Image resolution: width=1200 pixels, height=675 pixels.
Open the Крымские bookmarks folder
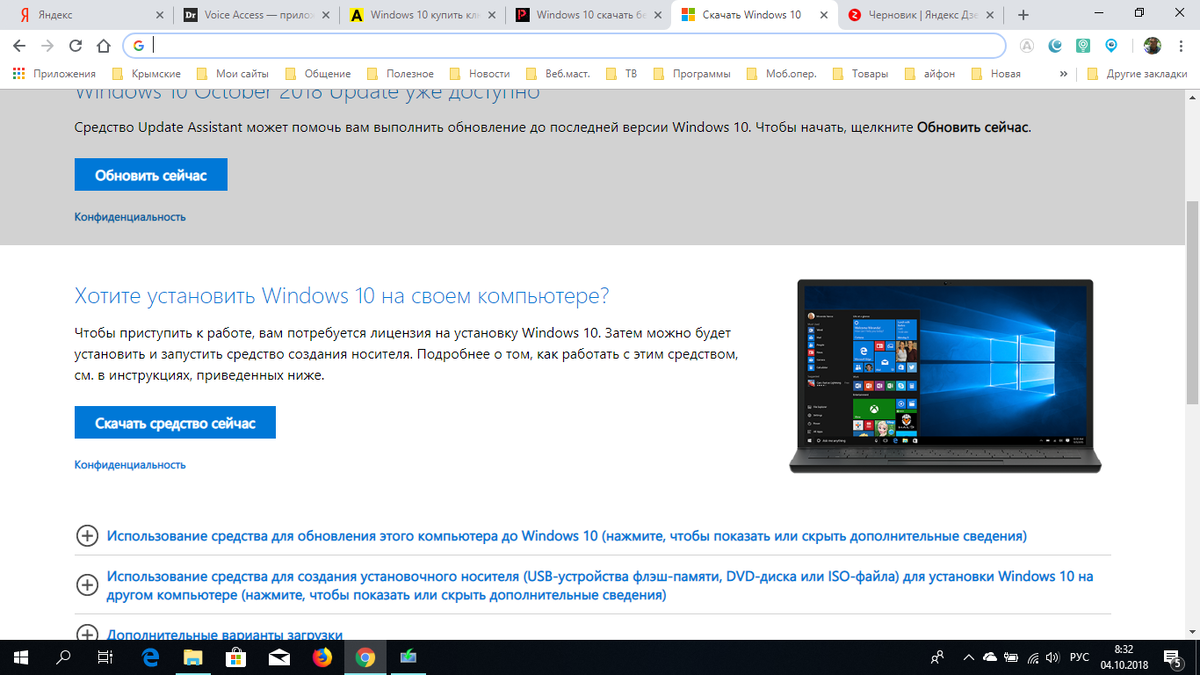click(x=145, y=74)
